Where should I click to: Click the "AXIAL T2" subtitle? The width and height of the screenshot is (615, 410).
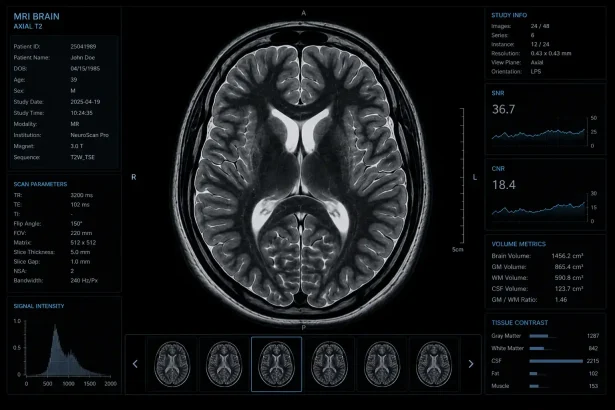(x=28, y=27)
